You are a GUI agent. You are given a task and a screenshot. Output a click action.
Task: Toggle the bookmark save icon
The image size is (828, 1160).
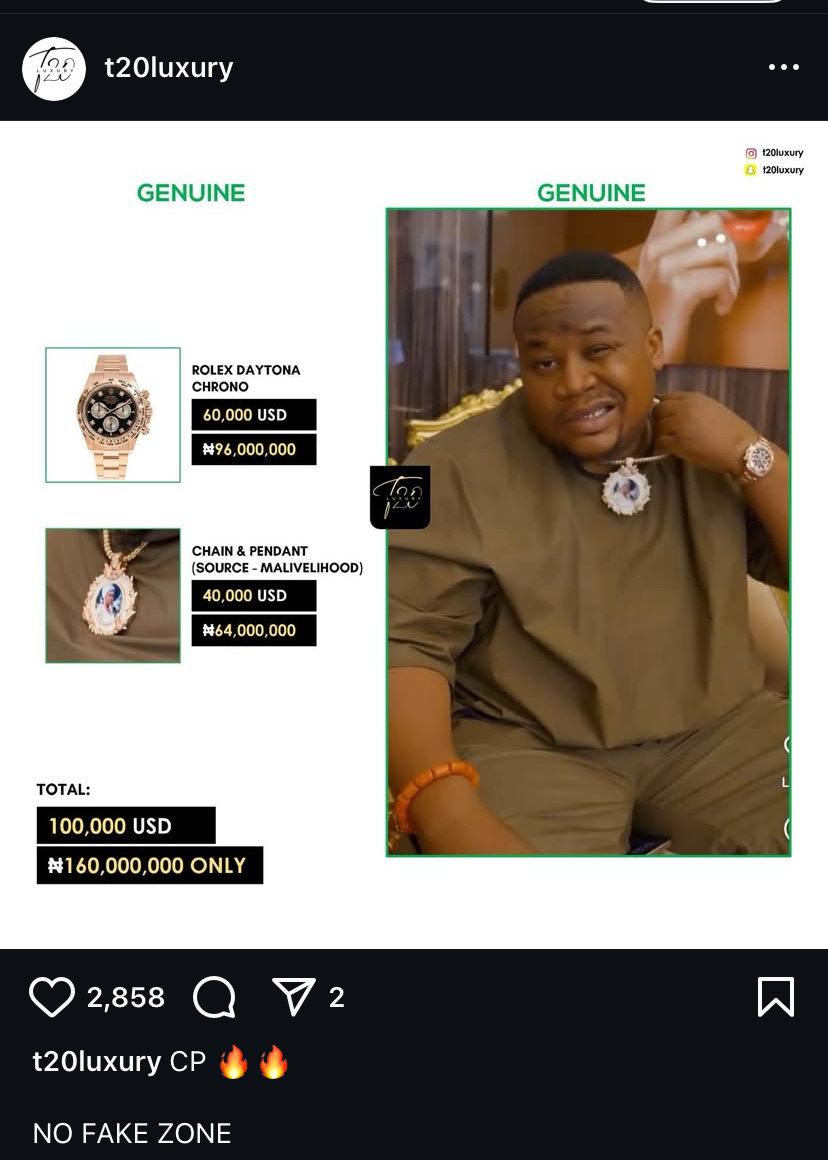775,997
